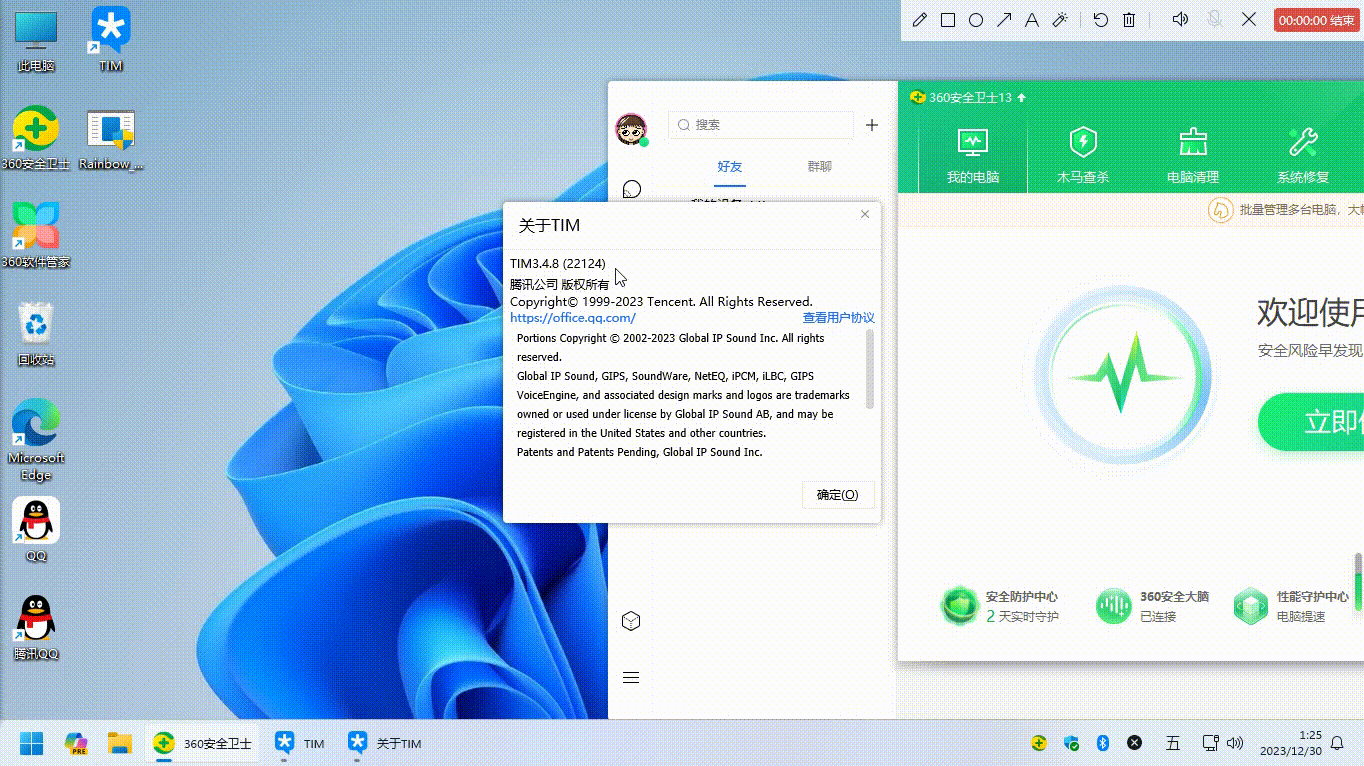This screenshot has height=766, width=1364.
Task: Switch to 360安全卫士 taskbar button
Action: click(x=202, y=744)
